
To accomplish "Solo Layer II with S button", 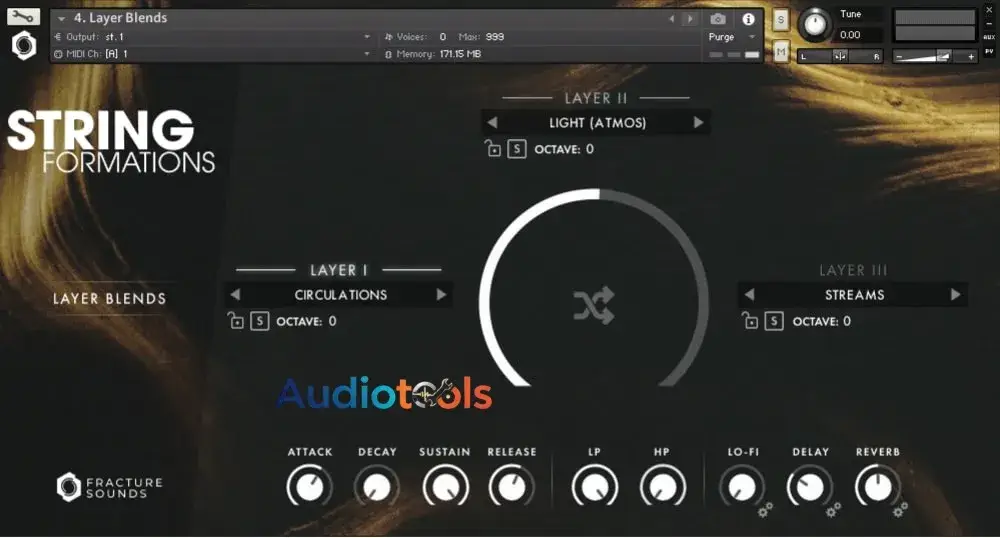I will (517, 149).
